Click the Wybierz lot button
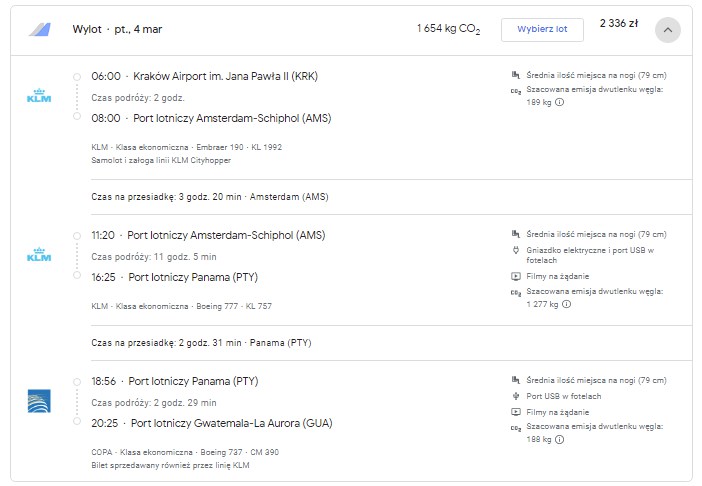Screen dimensions: 702x486 pos(542,30)
